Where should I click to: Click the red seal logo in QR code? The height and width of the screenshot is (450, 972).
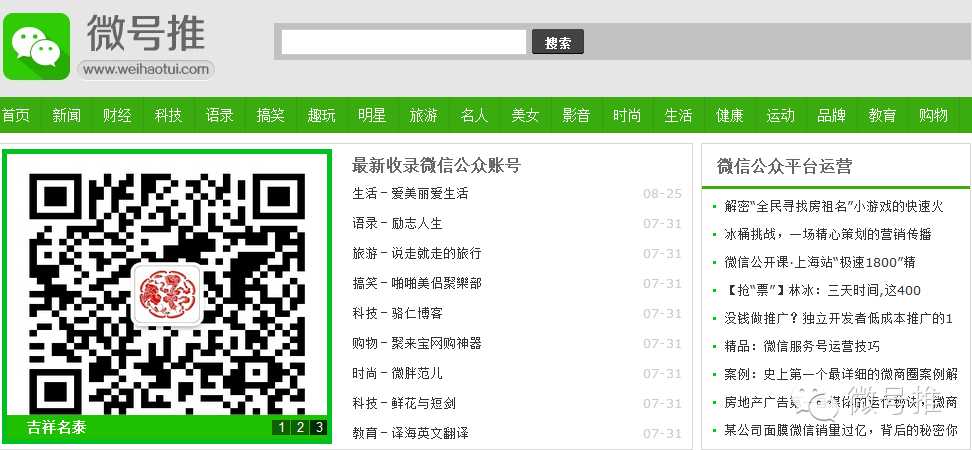(167, 294)
